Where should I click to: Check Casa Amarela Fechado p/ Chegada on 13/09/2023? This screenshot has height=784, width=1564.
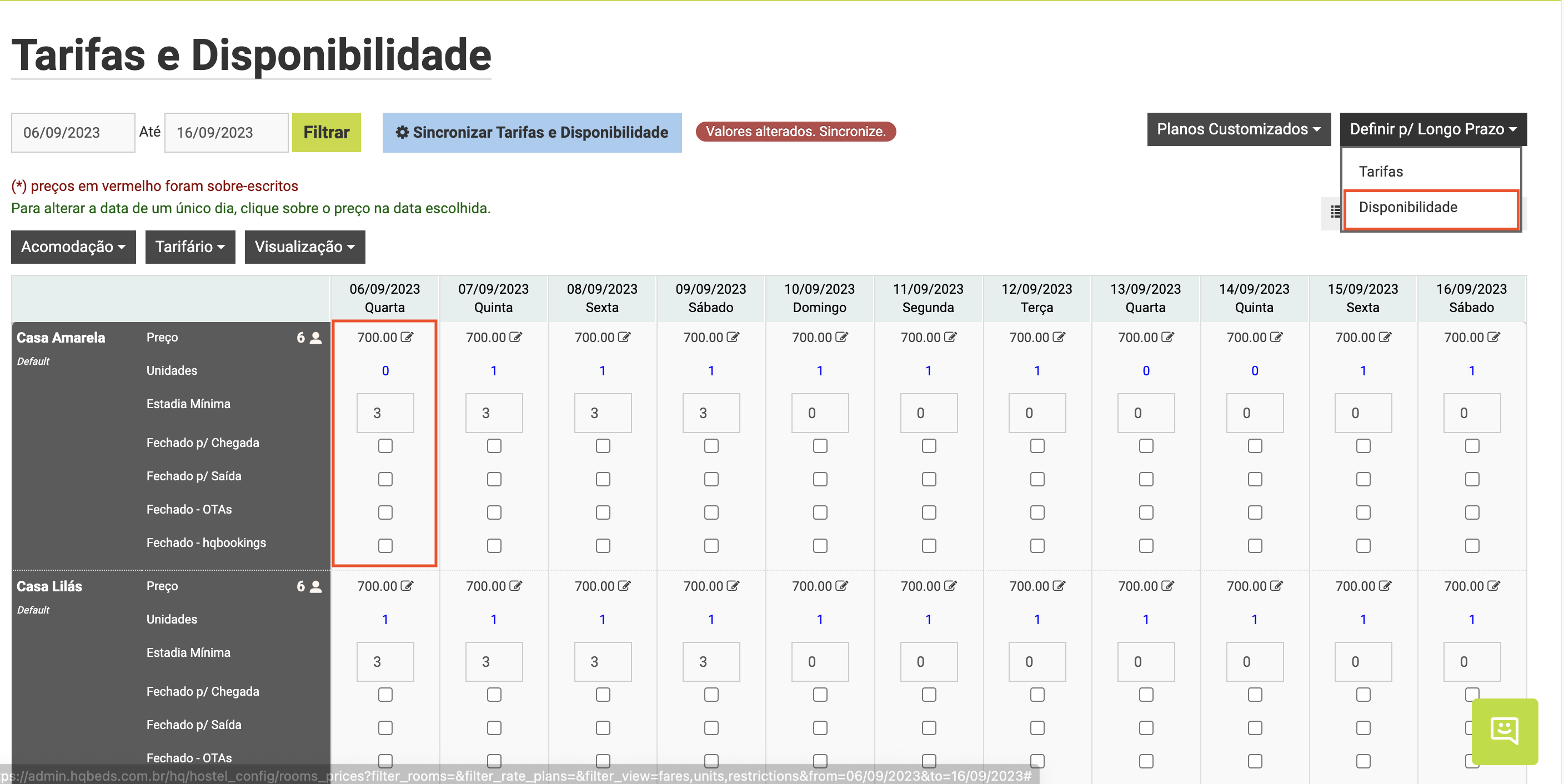[1146, 446]
